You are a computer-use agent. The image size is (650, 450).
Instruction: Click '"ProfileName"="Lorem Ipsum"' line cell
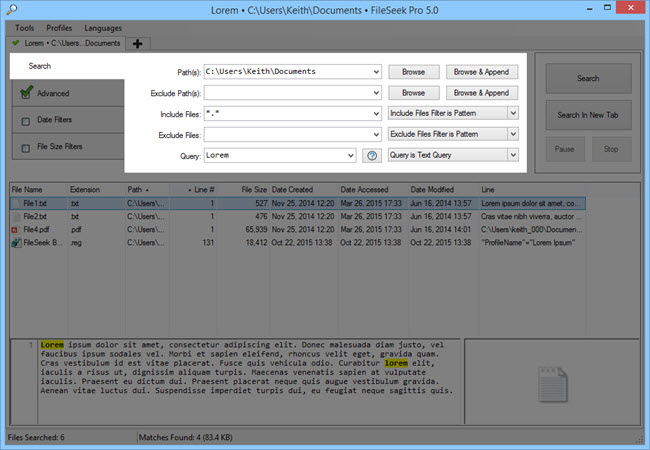point(528,243)
